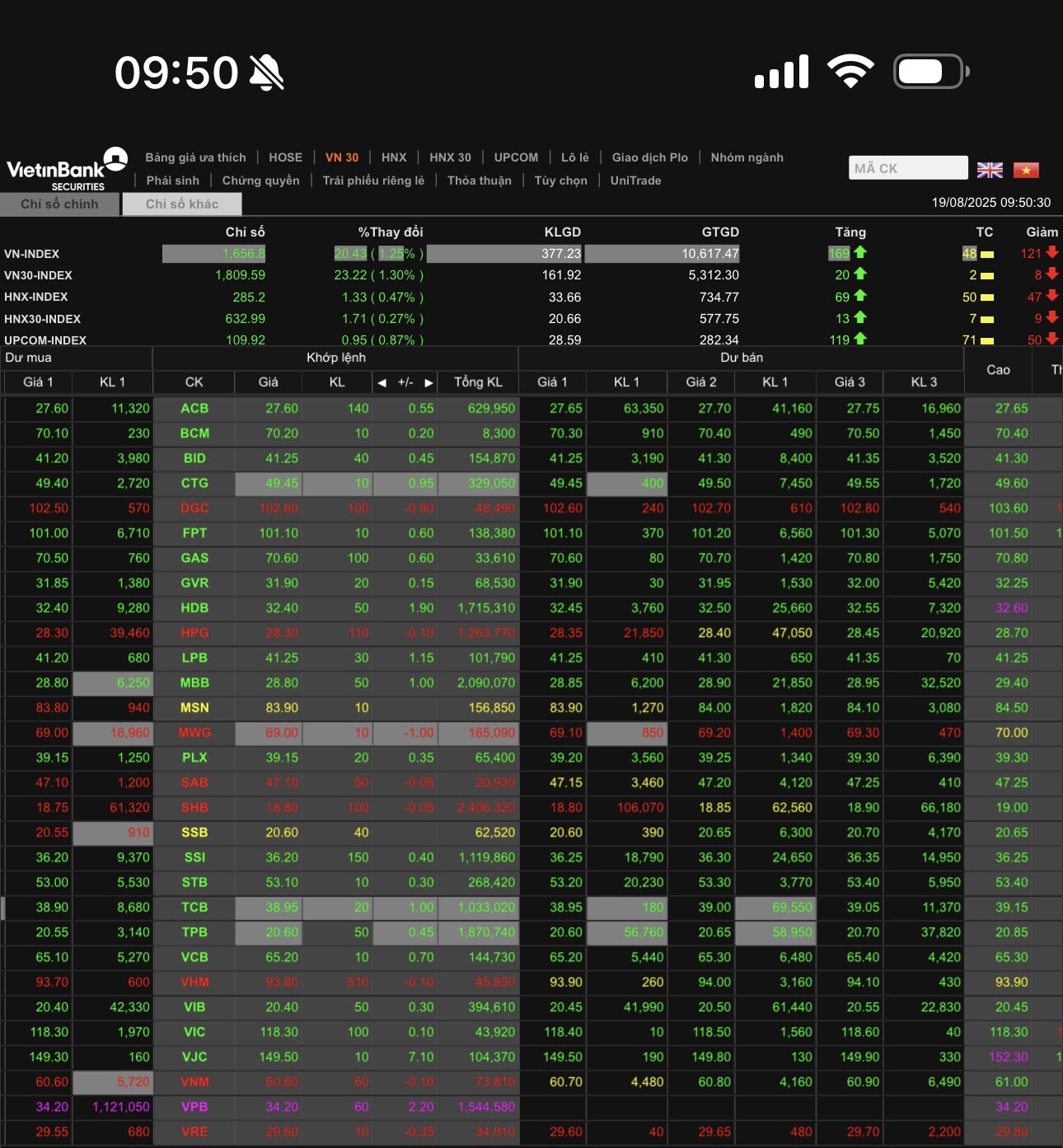
Task: Tap the battery icon in the status bar
Action: pos(931,72)
